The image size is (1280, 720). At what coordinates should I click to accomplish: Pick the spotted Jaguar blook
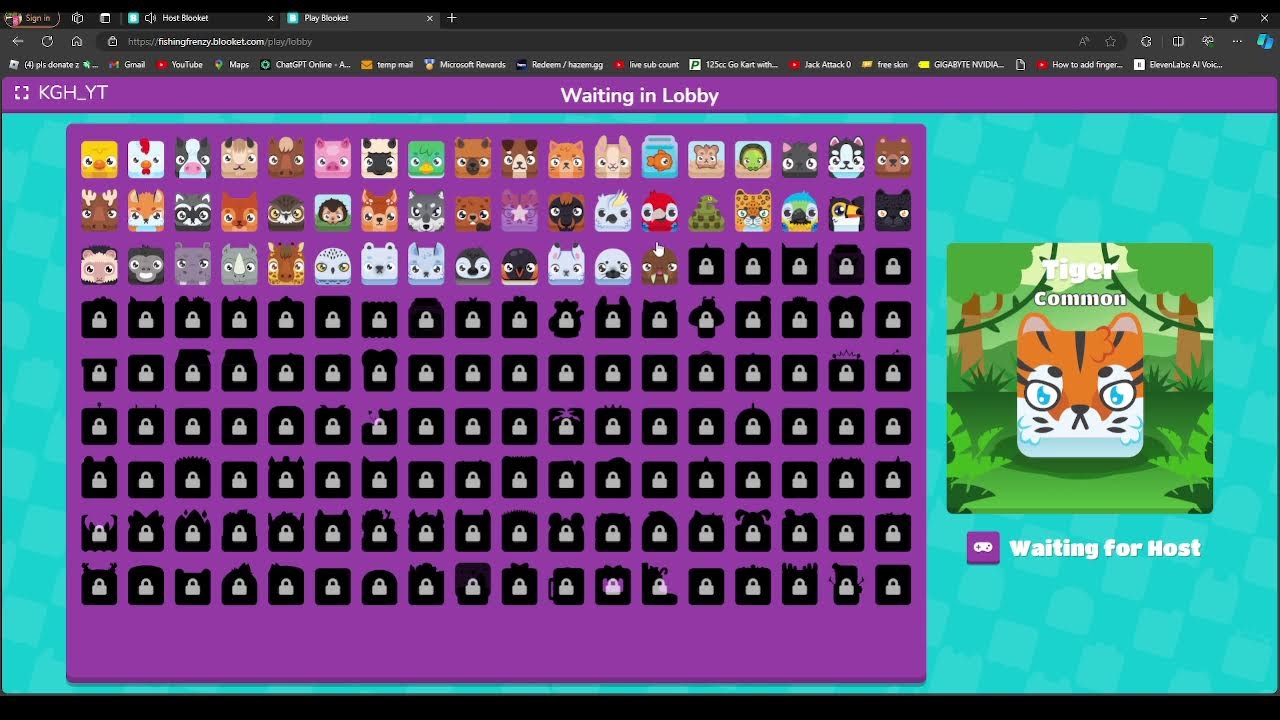pyautogui.click(x=753, y=212)
